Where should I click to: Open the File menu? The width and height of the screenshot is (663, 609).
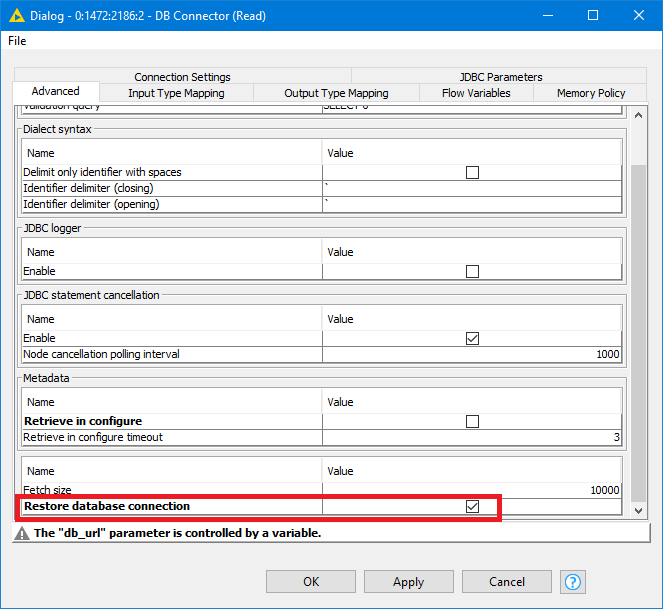coord(17,41)
